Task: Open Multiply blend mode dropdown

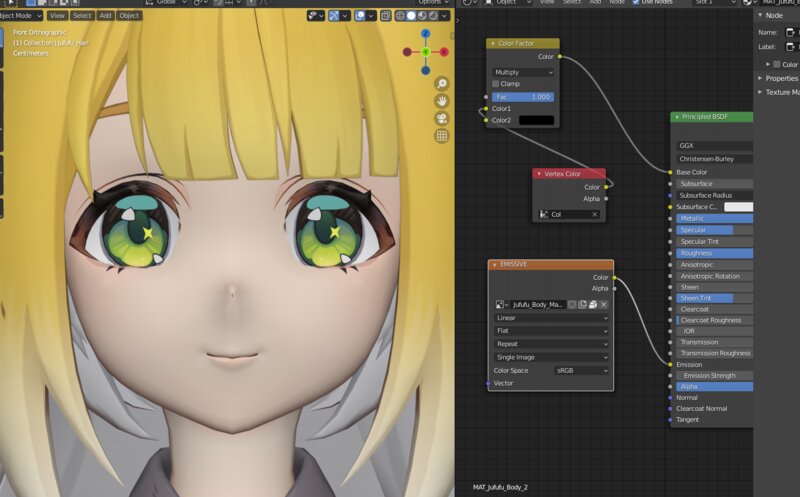Action: 523,72
